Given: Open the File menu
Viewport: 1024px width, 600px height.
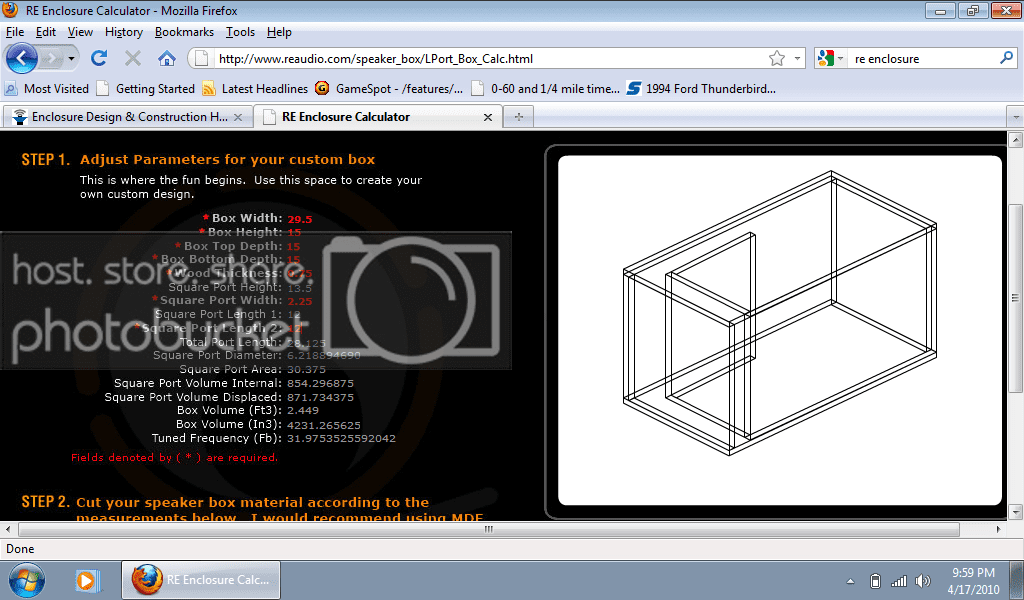Looking at the screenshot, I should tap(15, 32).
